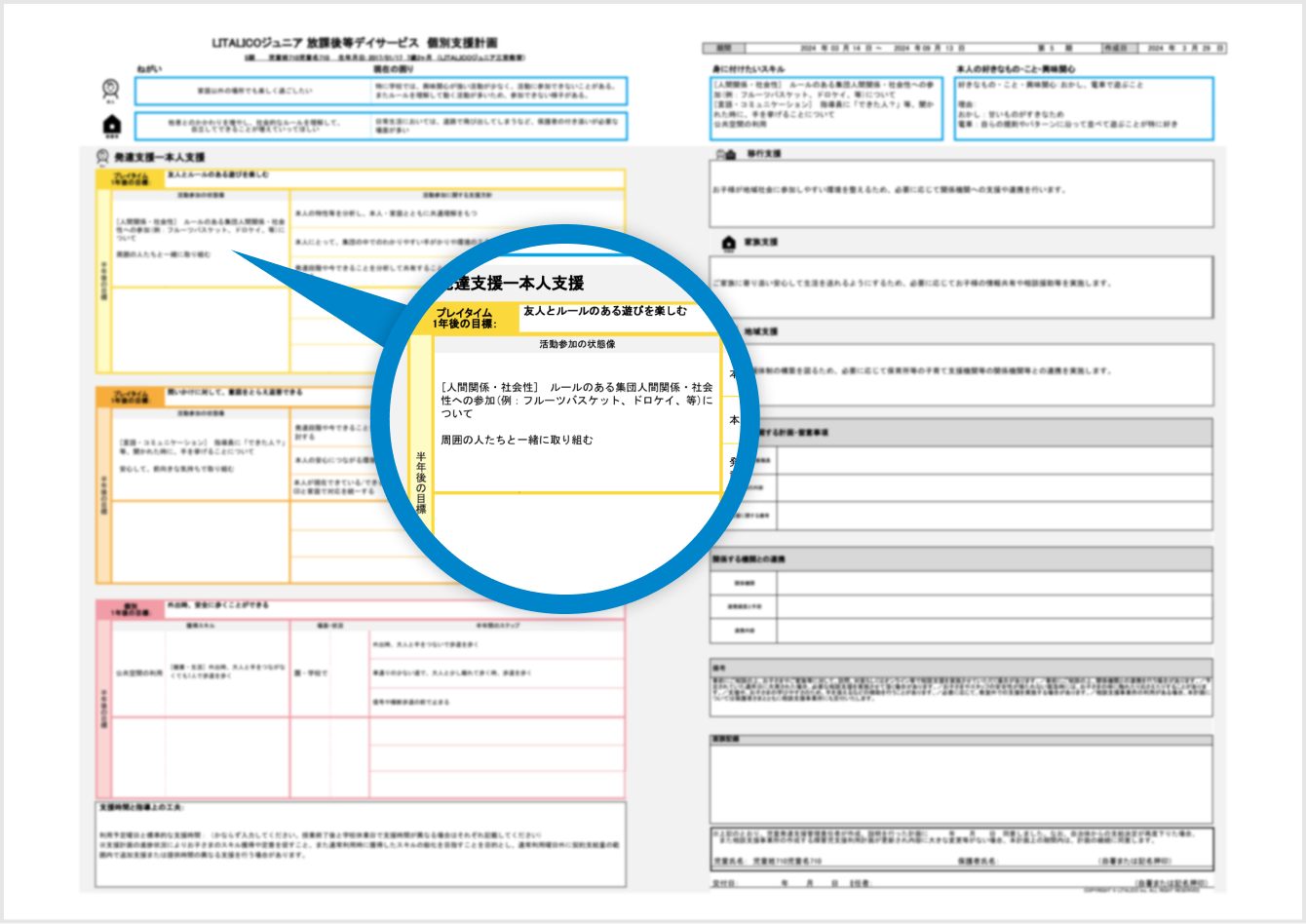This screenshot has height=924, width=1306.
Task: Click the building icon next to 移行支援
Action: (727, 154)
